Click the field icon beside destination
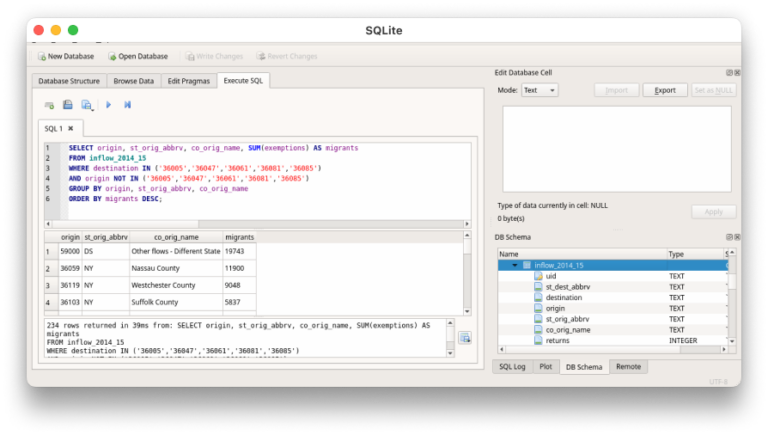The image size is (768, 435). tap(538, 298)
